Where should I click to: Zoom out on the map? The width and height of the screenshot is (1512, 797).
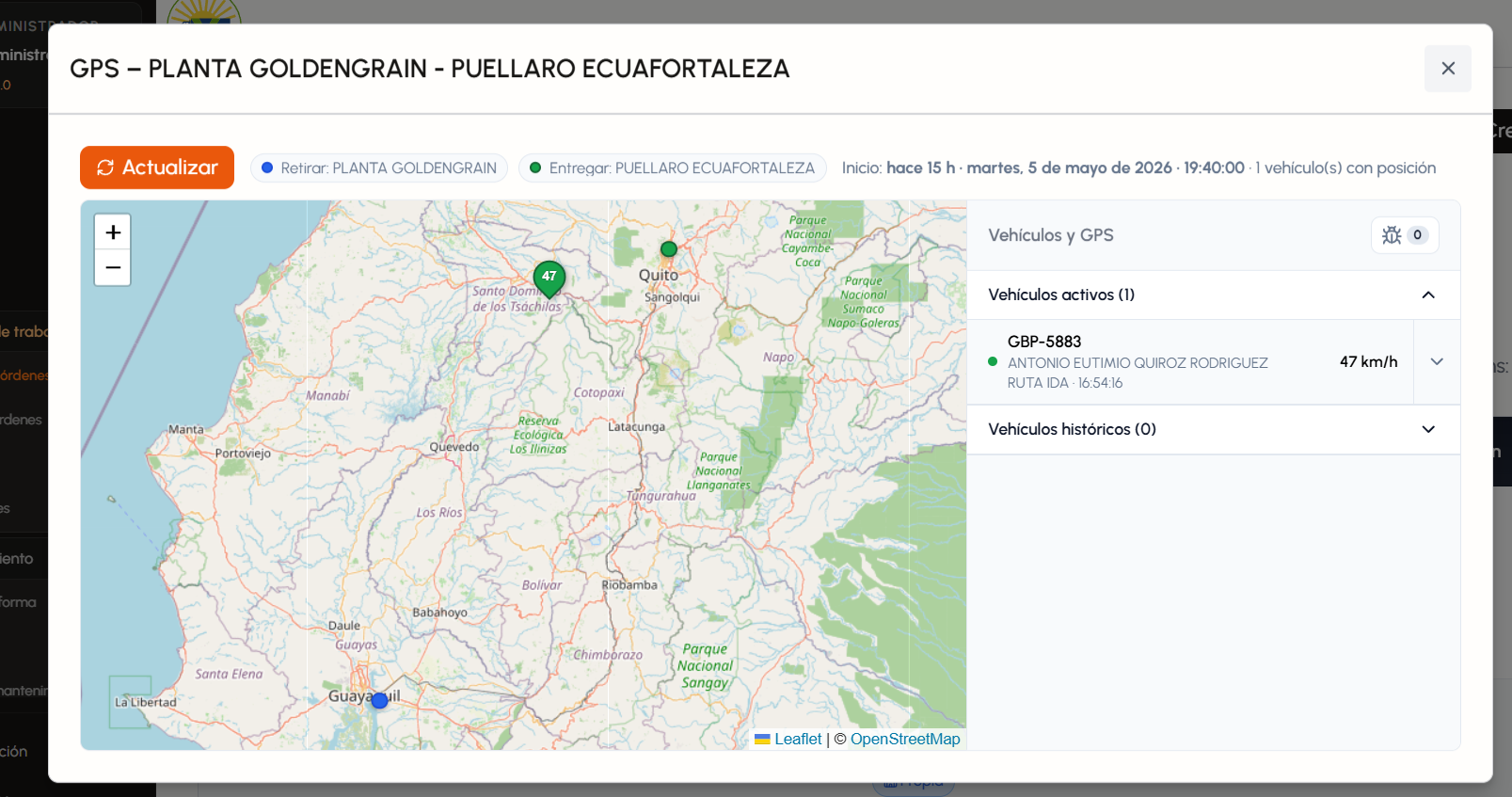[x=113, y=268]
